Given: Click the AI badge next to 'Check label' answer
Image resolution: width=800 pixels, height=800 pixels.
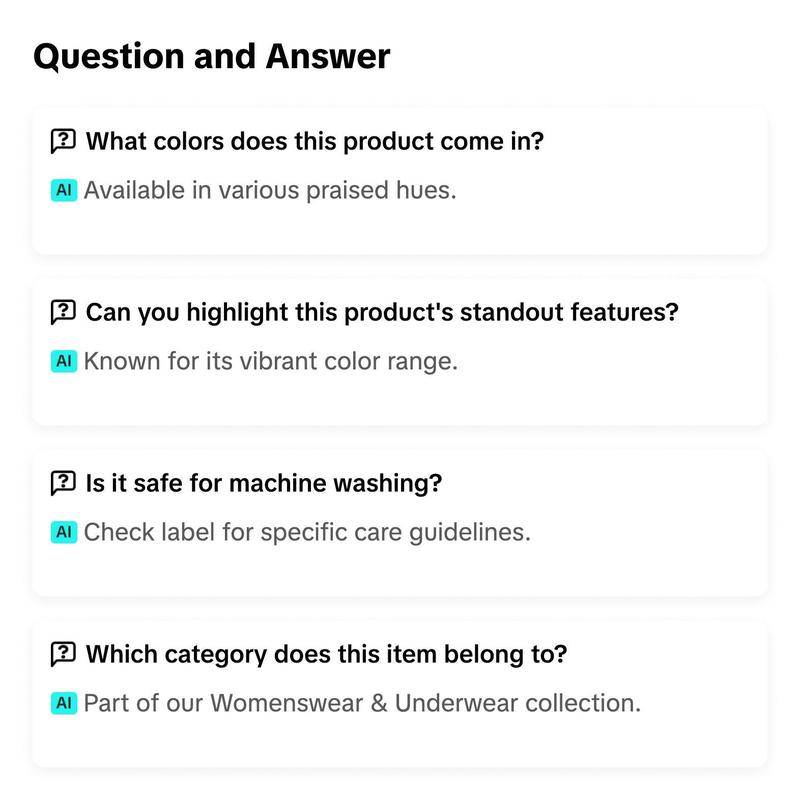Looking at the screenshot, I should [x=64, y=532].
